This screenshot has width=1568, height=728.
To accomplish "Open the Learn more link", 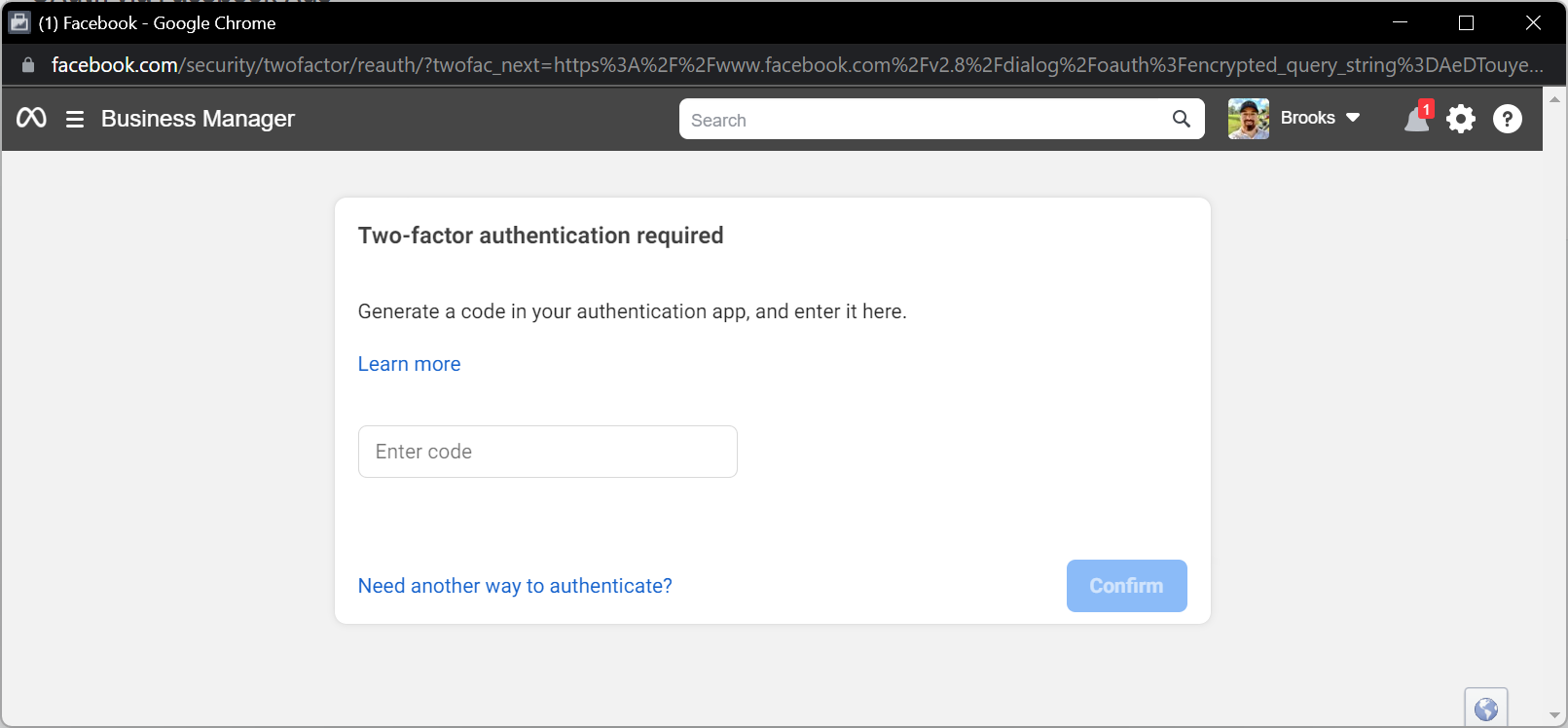I will (x=409, y=364).
